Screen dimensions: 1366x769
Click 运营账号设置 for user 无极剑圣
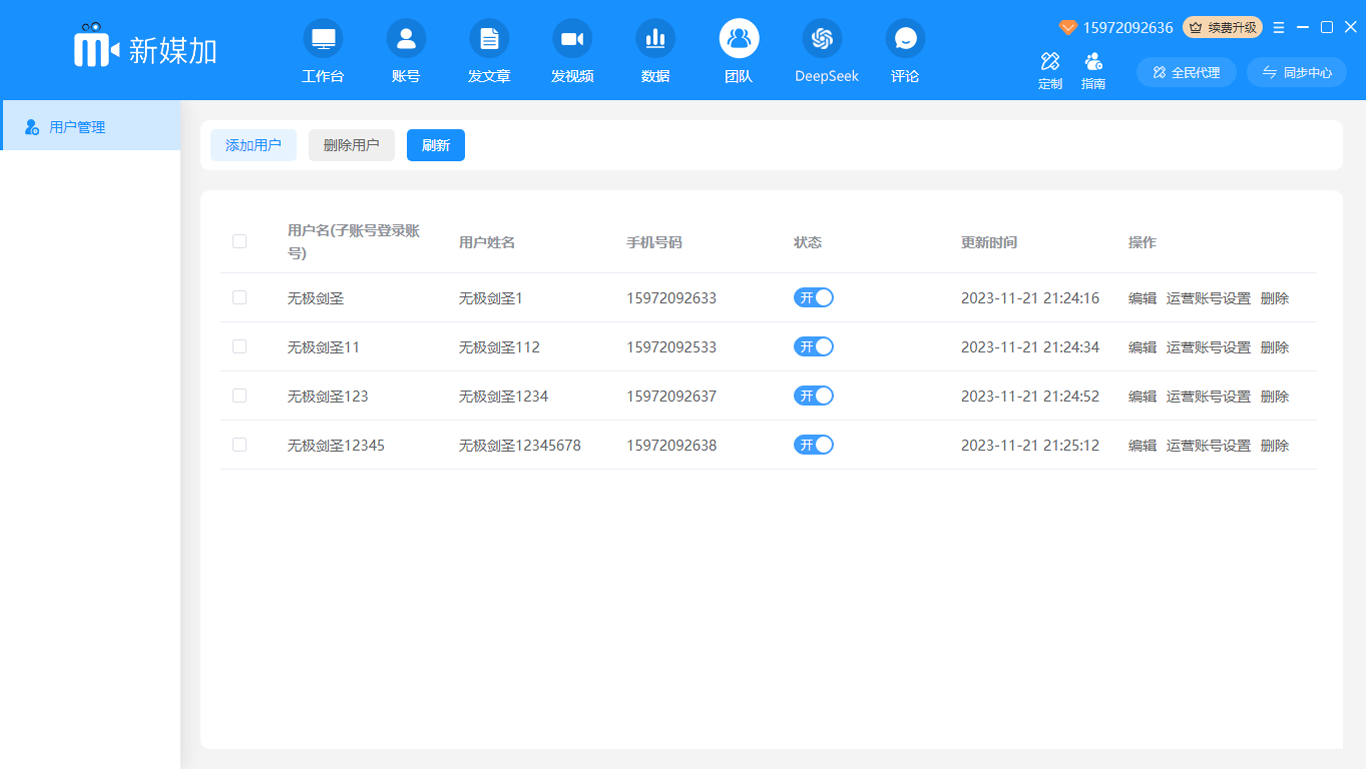[x=1208, y=298]
